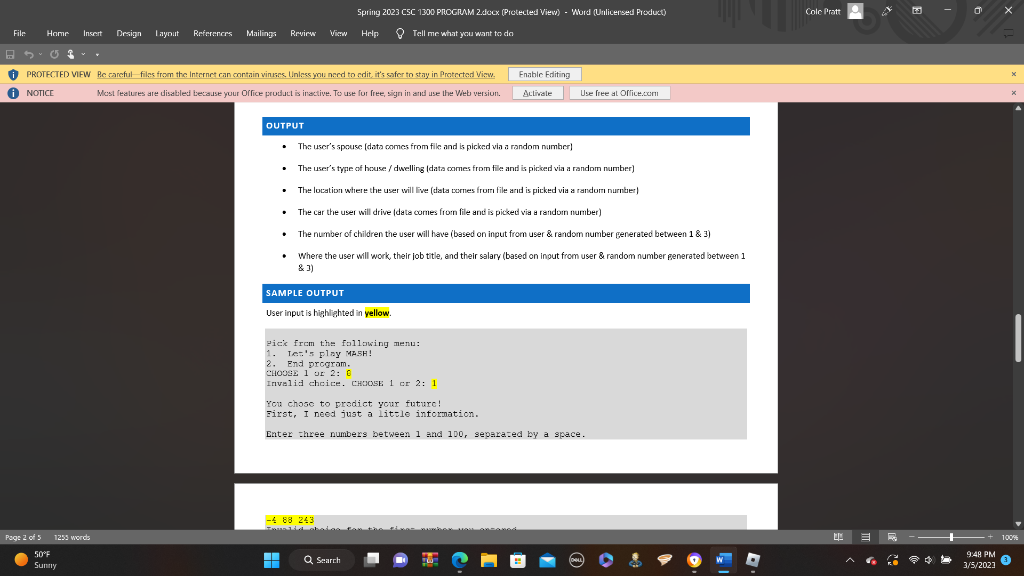Click the zoom slider handle
Viewport: 1024px width, 576px height.
click(x=952, y=537)
